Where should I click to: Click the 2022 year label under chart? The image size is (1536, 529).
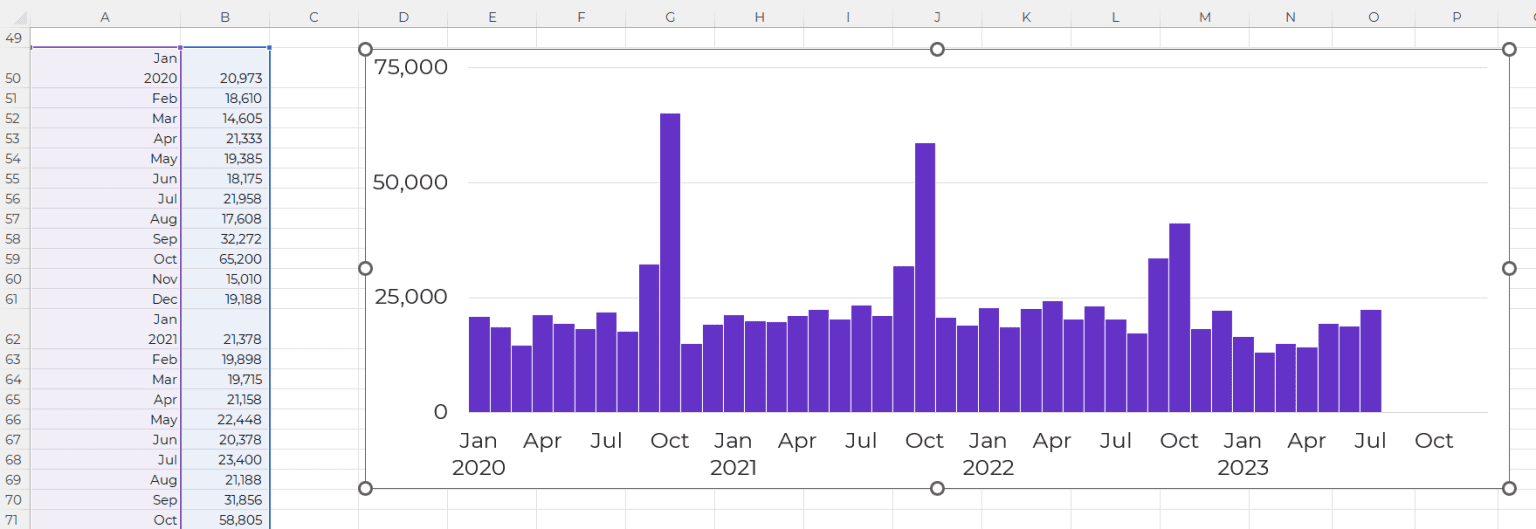pyautogui.click(x=988, y=468)
